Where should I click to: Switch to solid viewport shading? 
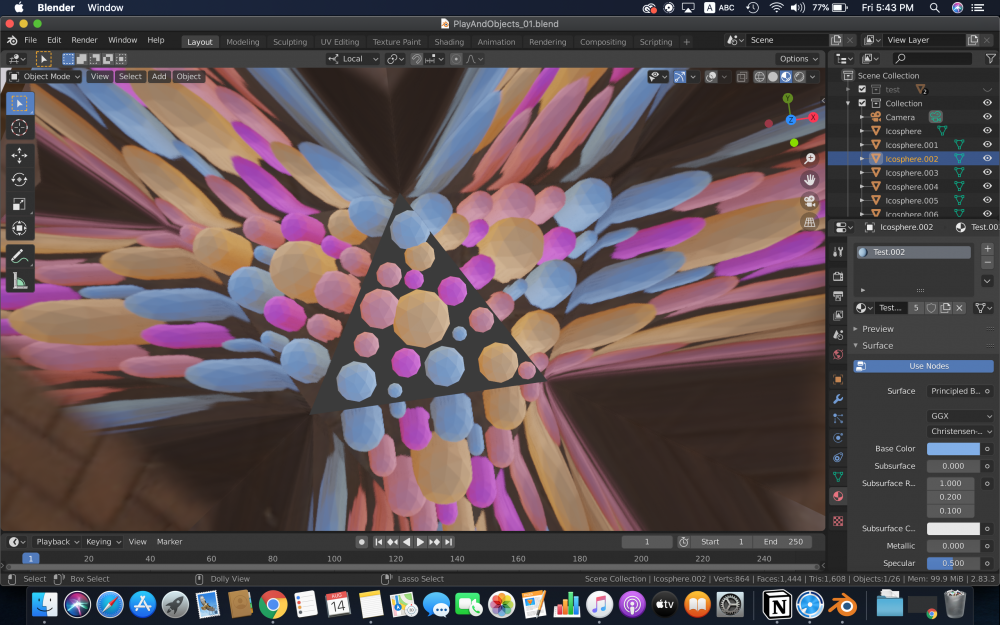(x=773, y=77)
